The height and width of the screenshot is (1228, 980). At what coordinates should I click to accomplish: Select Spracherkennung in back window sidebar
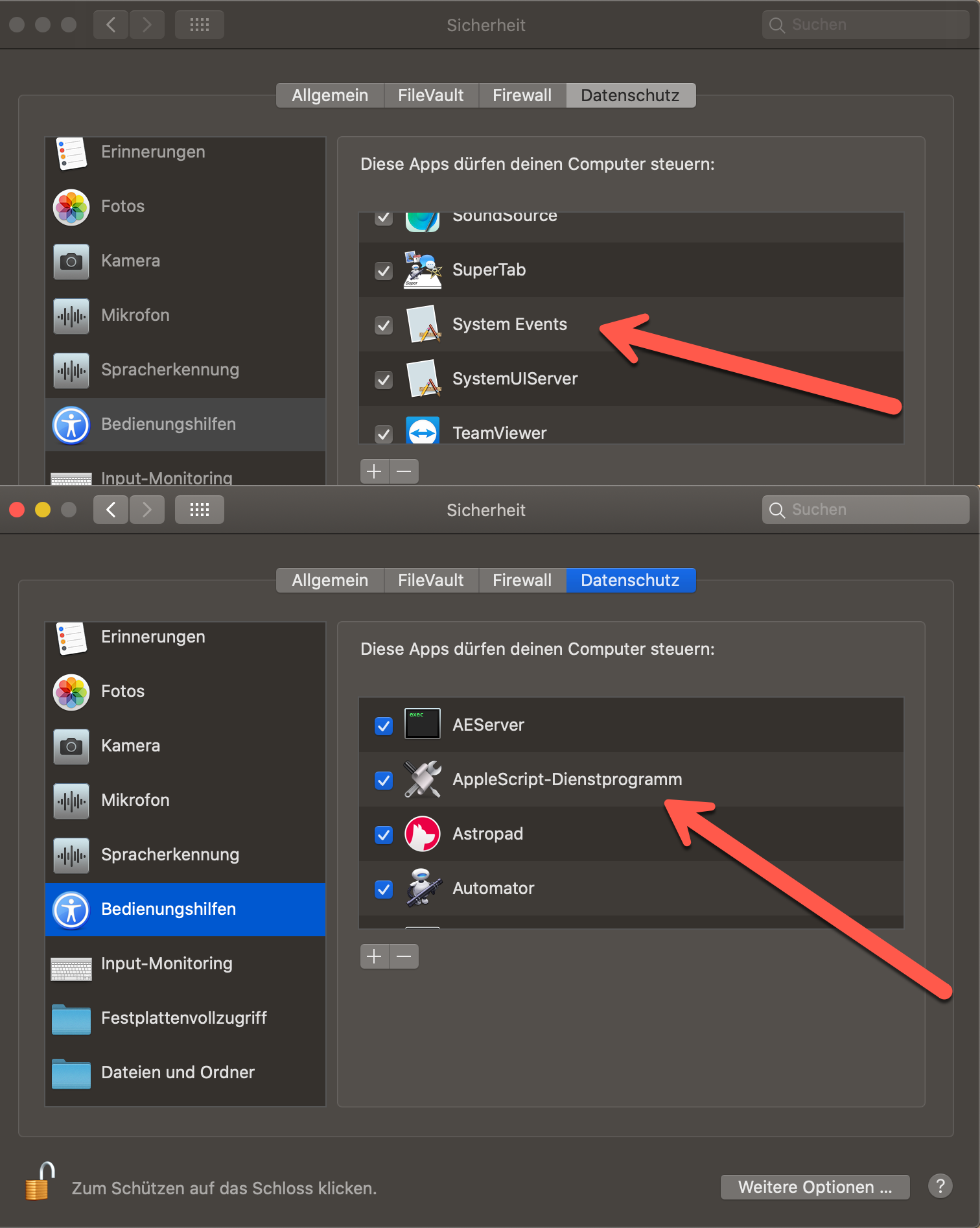(x=185, y=370)
